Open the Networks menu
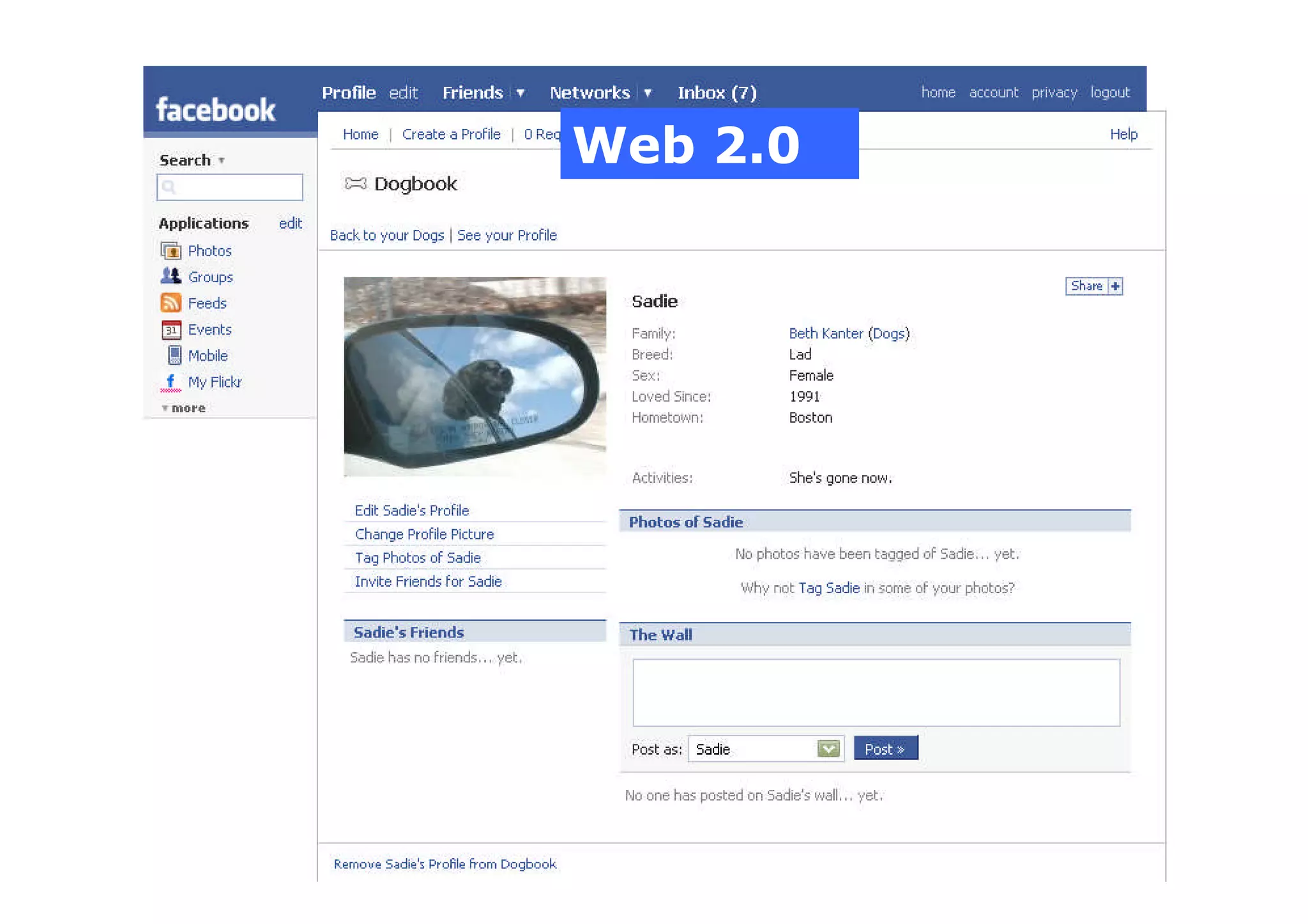This screenshot has height=924, width=1308. (590, 93)
